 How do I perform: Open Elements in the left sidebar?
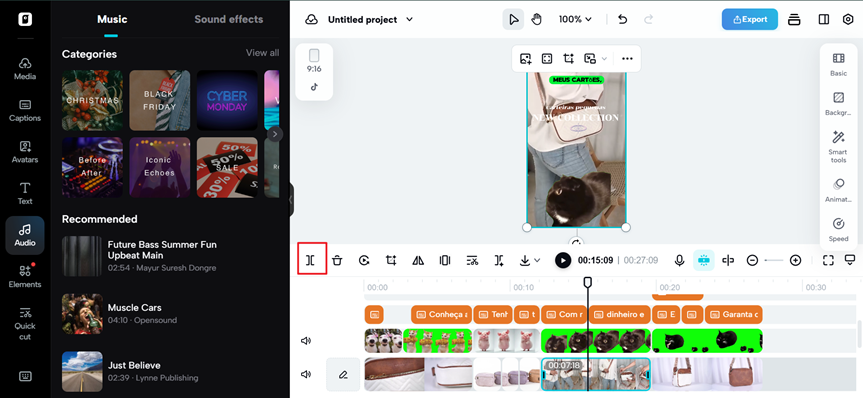tap(25, 276)
